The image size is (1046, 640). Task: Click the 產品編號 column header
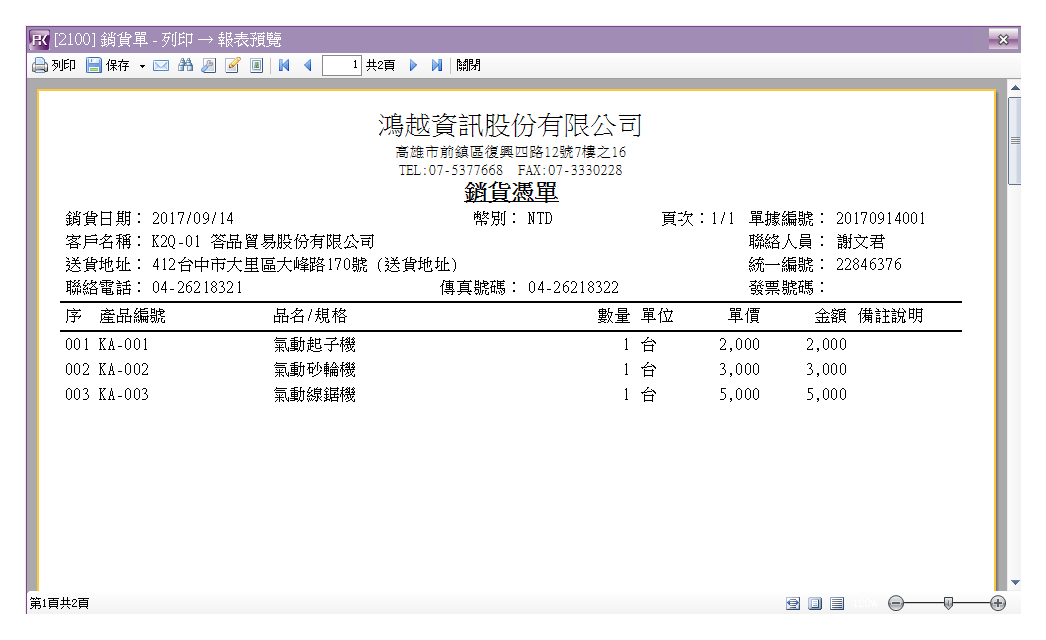(x=132, y=316)
